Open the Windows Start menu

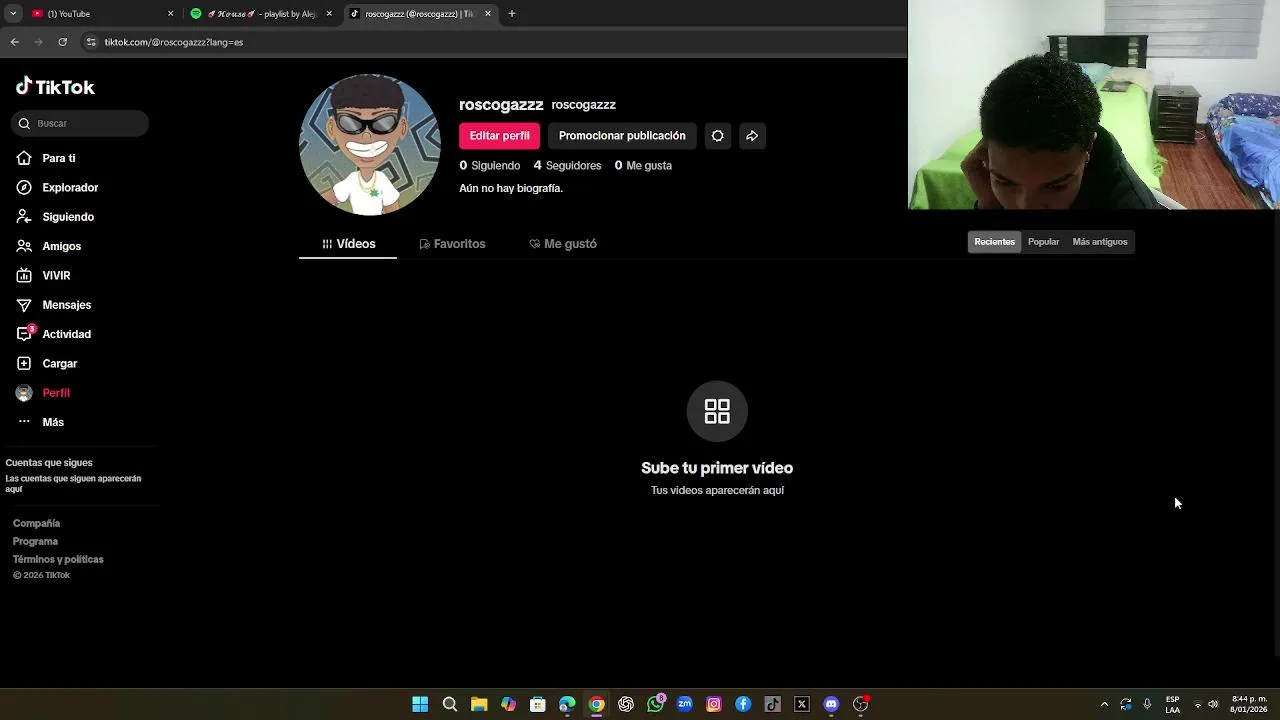point(420,704)
